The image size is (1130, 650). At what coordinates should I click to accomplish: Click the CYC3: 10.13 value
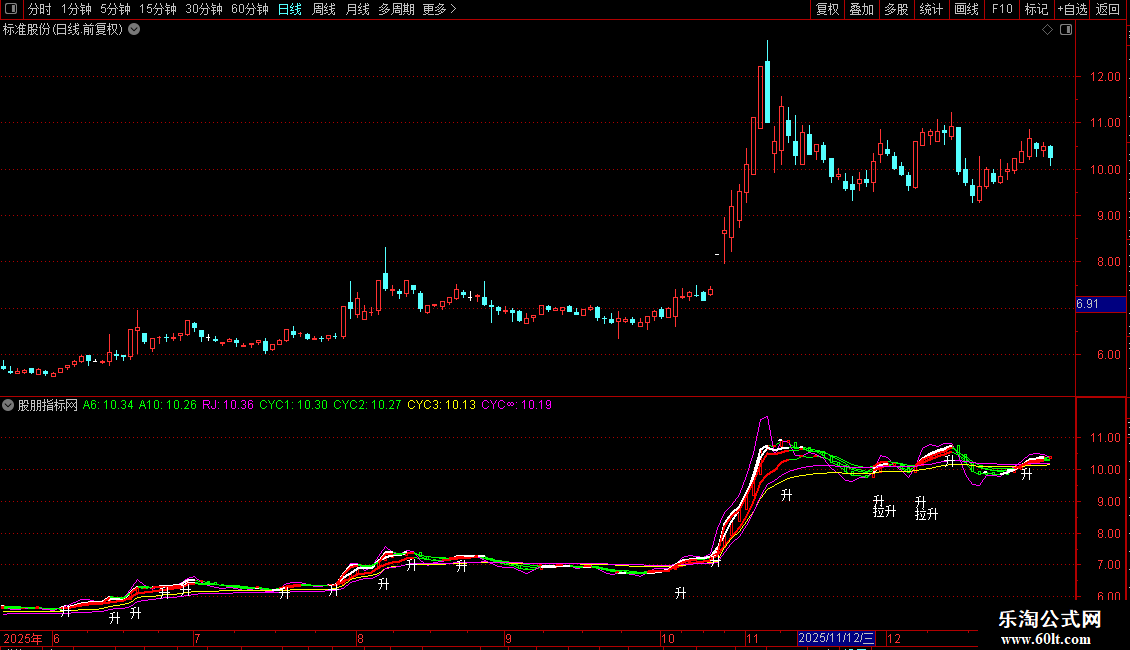pyautogui.click(x=441, y=405)
